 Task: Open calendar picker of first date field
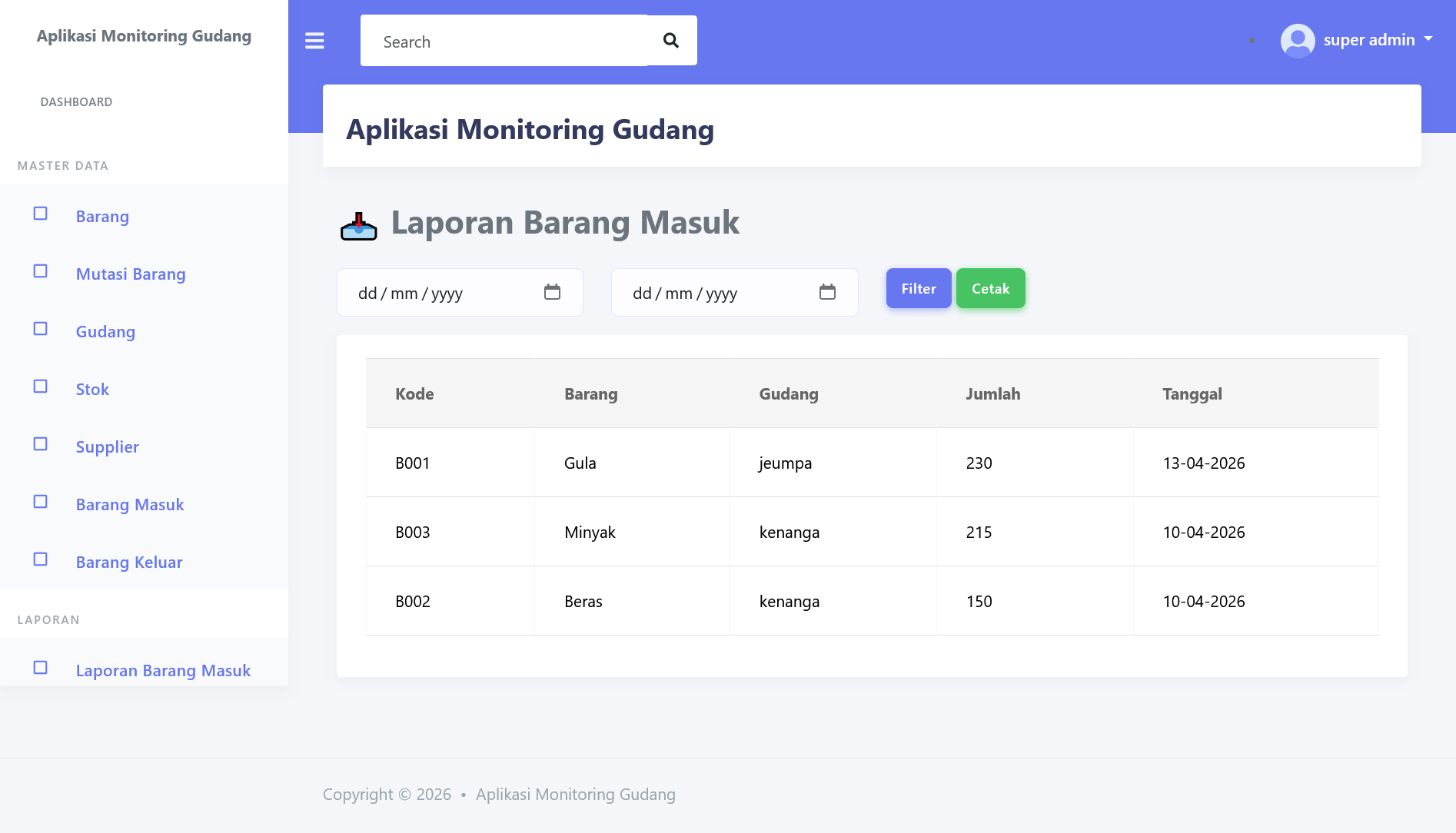click(x=552, y=292)
